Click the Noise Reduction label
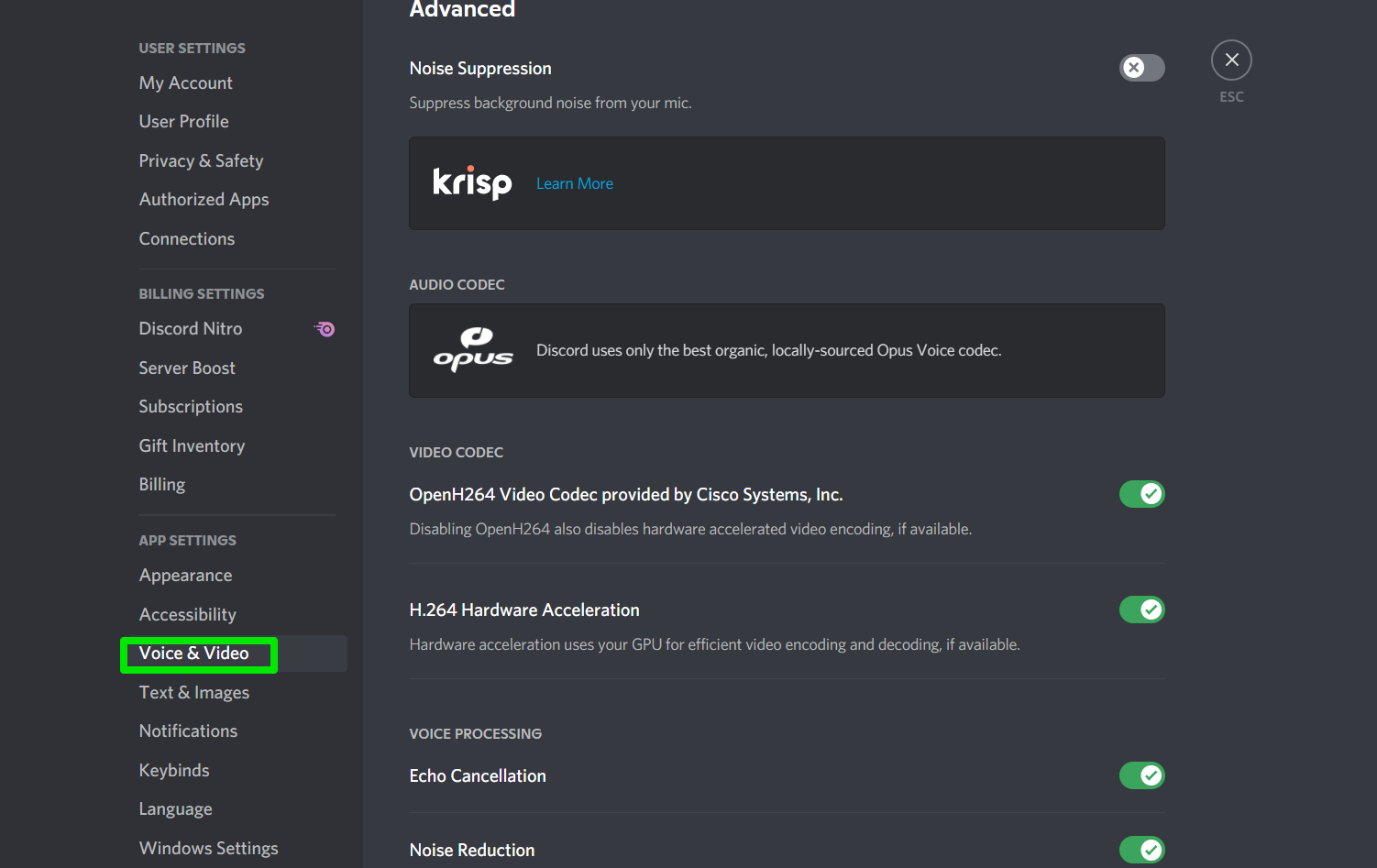This screenshot has height=868, width=1377. pos(472,851)
